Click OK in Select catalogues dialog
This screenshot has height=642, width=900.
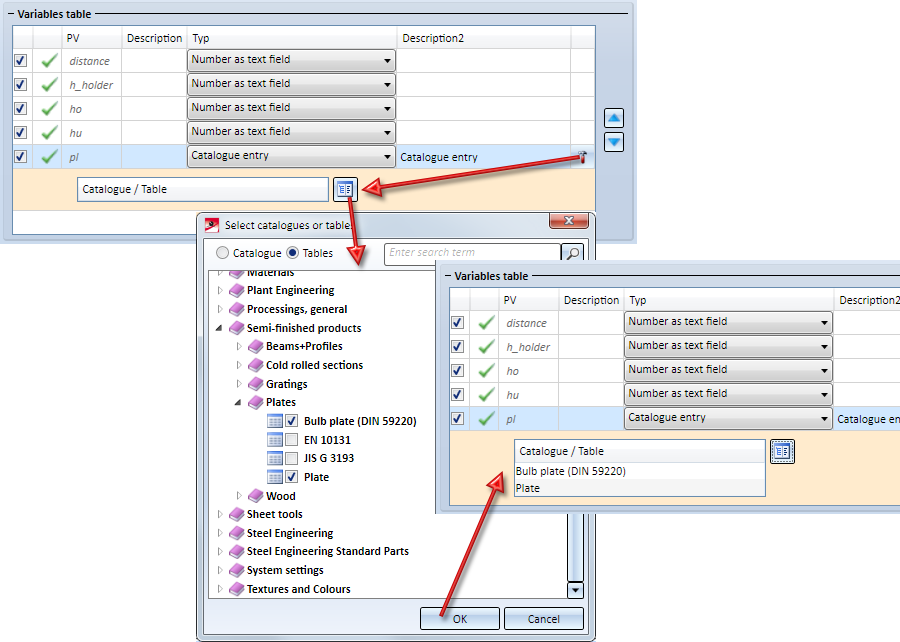(x=460, y=619)
